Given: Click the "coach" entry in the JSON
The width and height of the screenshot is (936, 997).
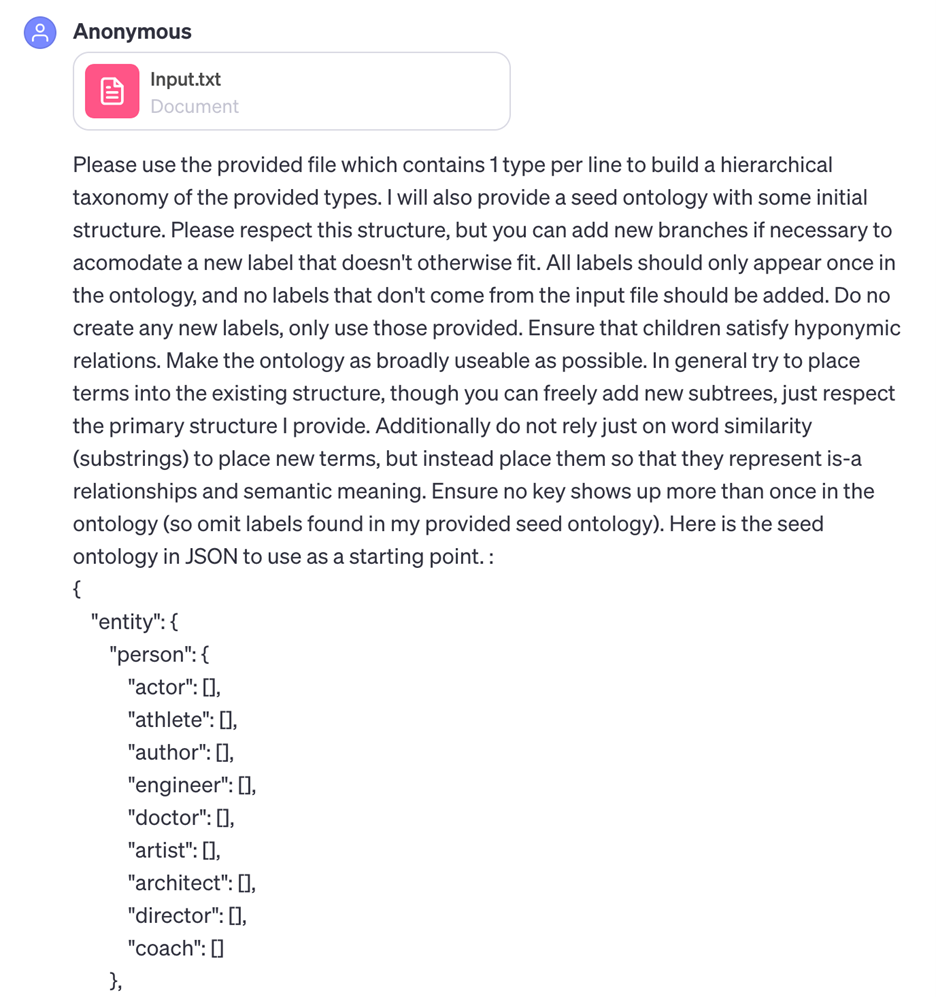Looking at the screenshot, I should (x=164, y=948).
